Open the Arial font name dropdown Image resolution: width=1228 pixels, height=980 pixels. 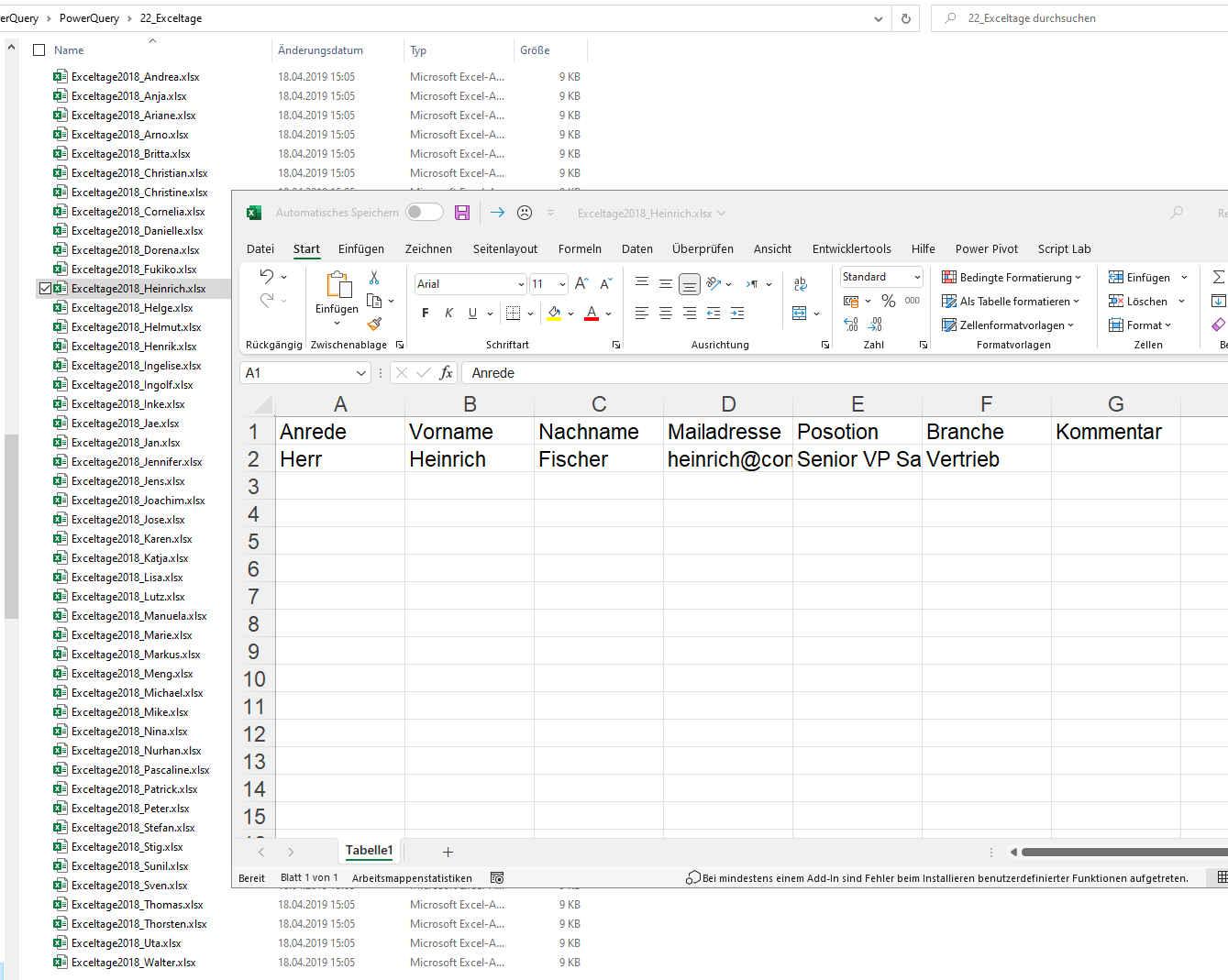(521, 284)
